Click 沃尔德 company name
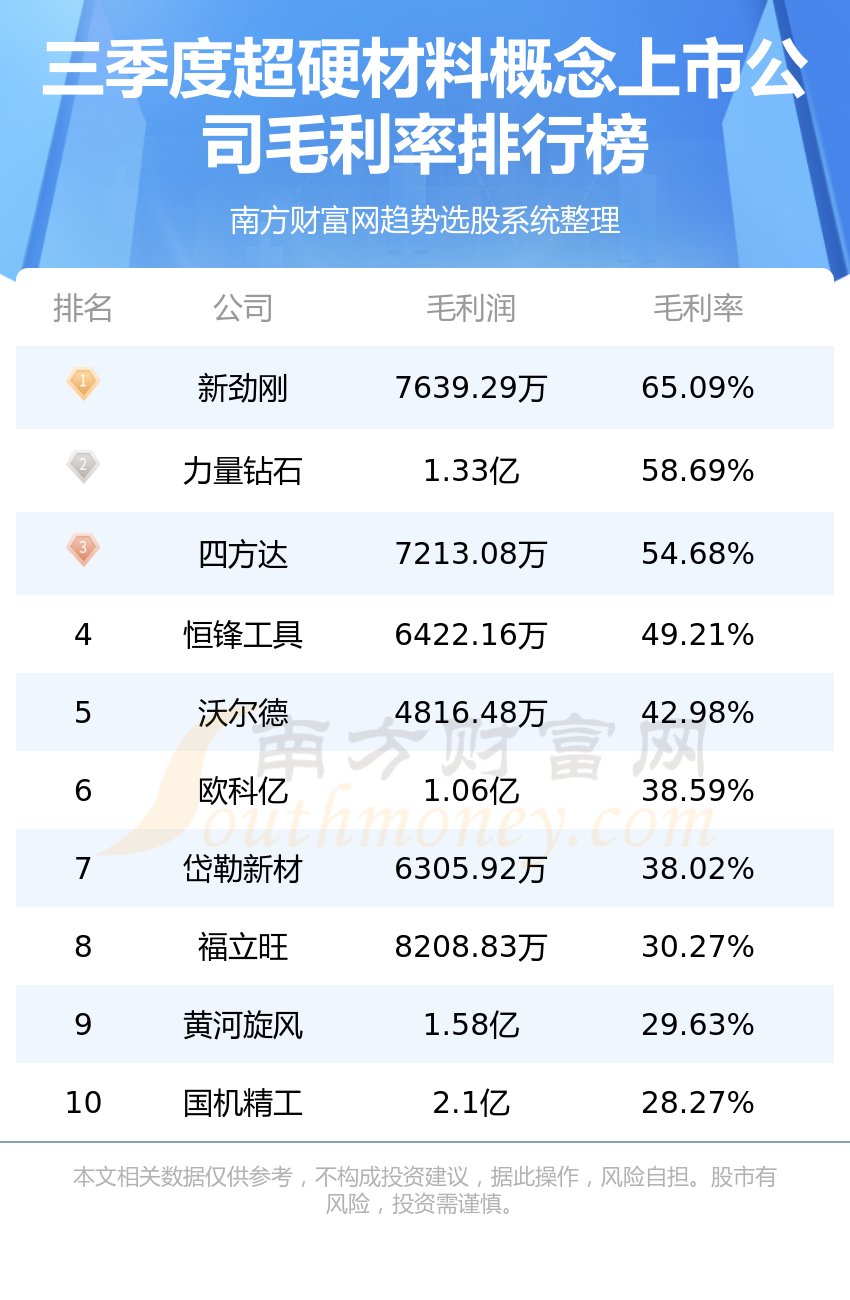This screenshot has width=850, height=1300. click(x=243, y=713)
